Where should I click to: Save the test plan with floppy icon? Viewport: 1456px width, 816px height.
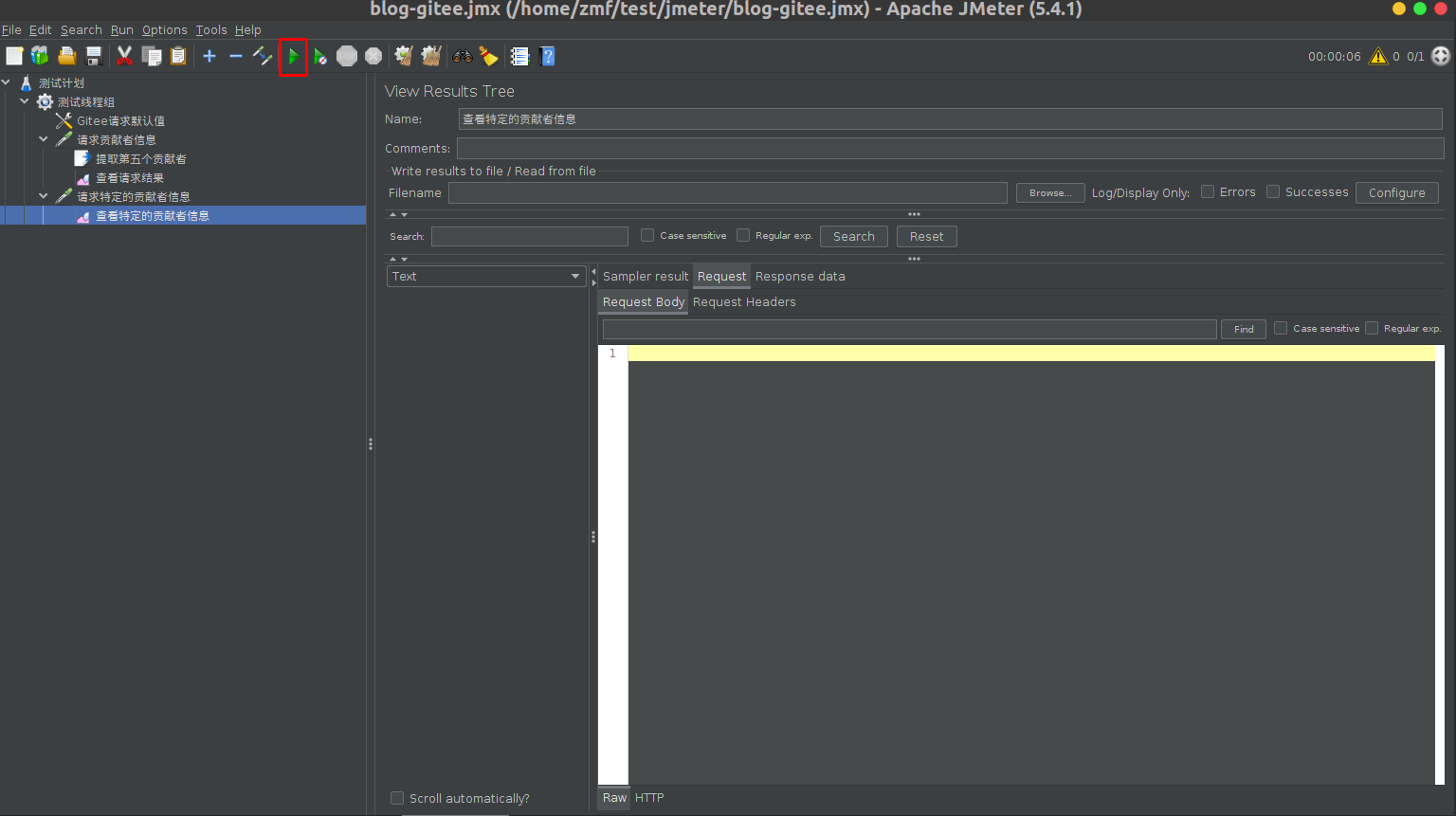click(94, 56)
